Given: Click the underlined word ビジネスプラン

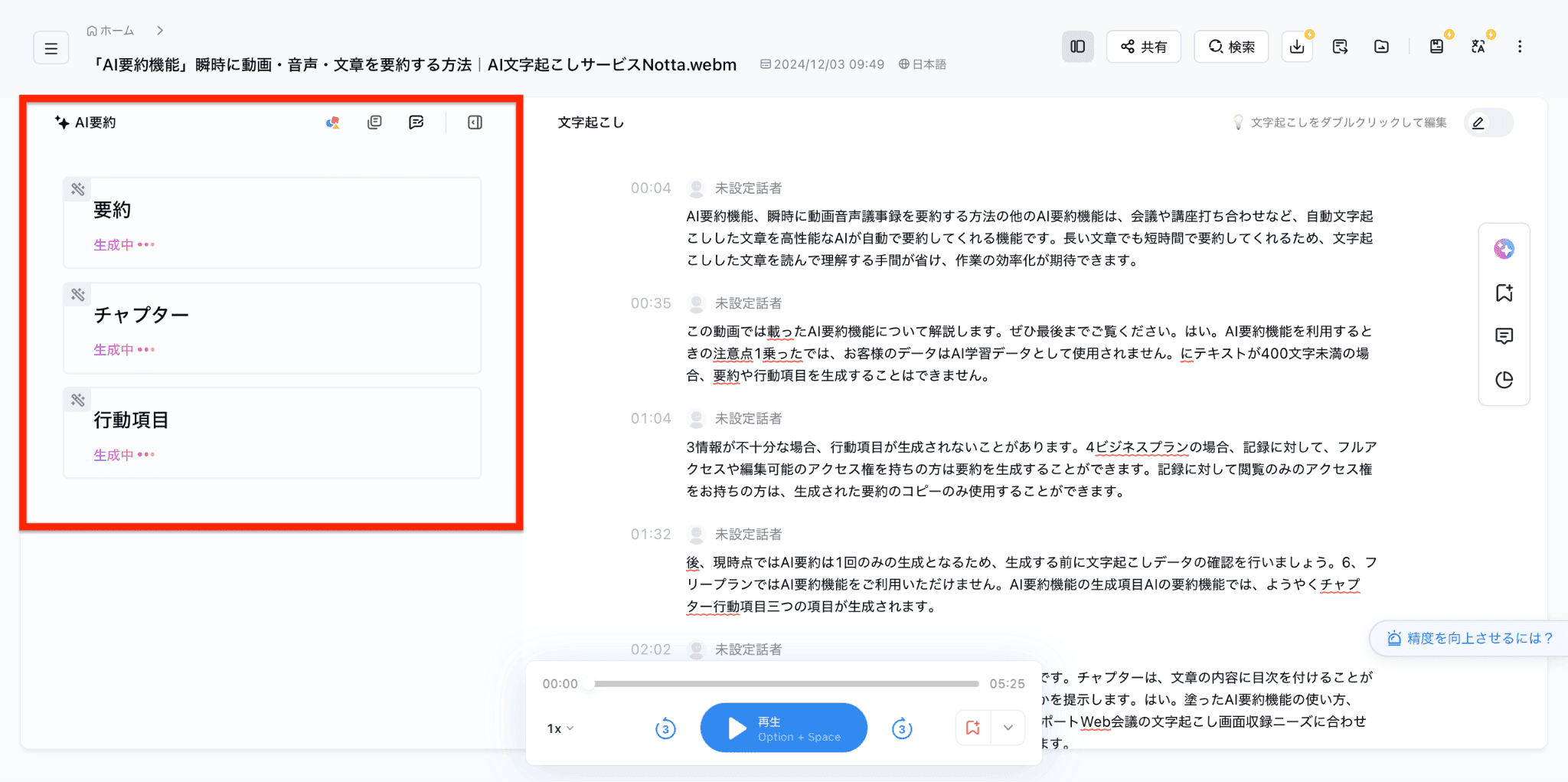Looking at the screenshot, I should 1142,447.
